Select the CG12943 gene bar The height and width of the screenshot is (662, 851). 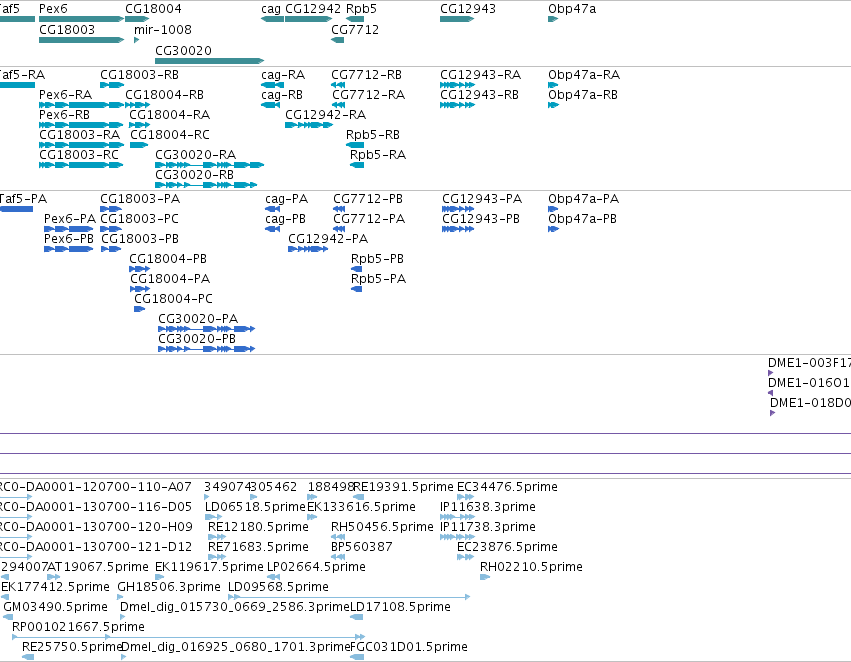[x=457, y=19]
